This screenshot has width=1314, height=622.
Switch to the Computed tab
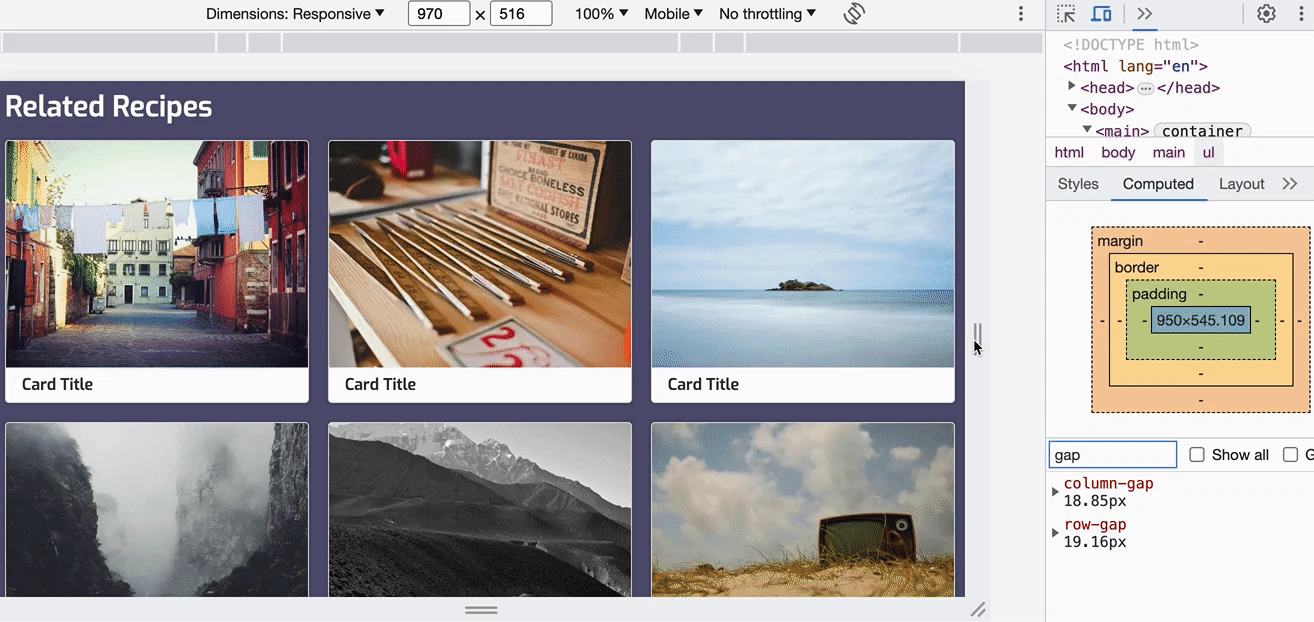coord(1158,184)
